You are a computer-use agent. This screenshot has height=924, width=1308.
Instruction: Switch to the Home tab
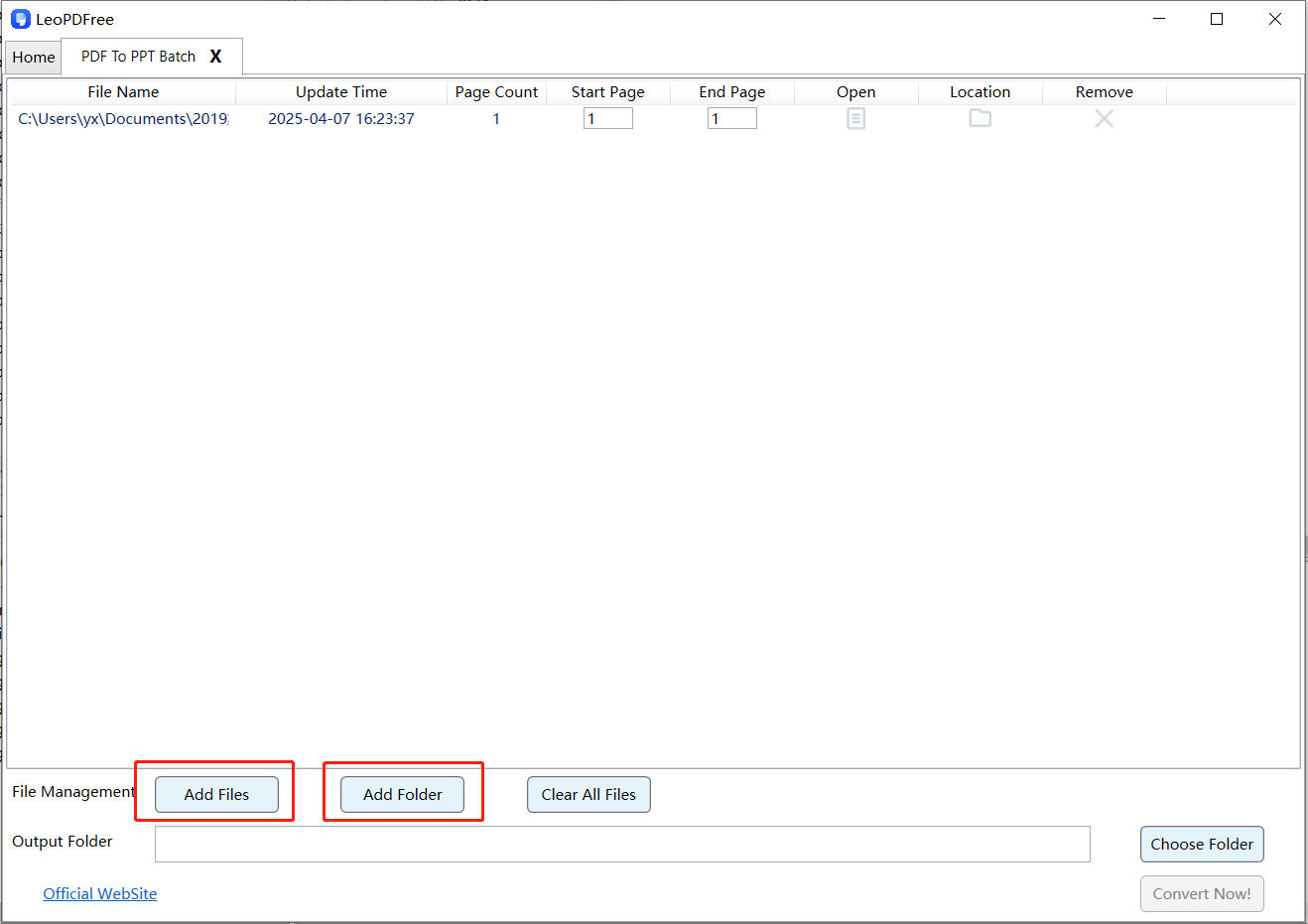pyautogui.click(x=33, y=57)
